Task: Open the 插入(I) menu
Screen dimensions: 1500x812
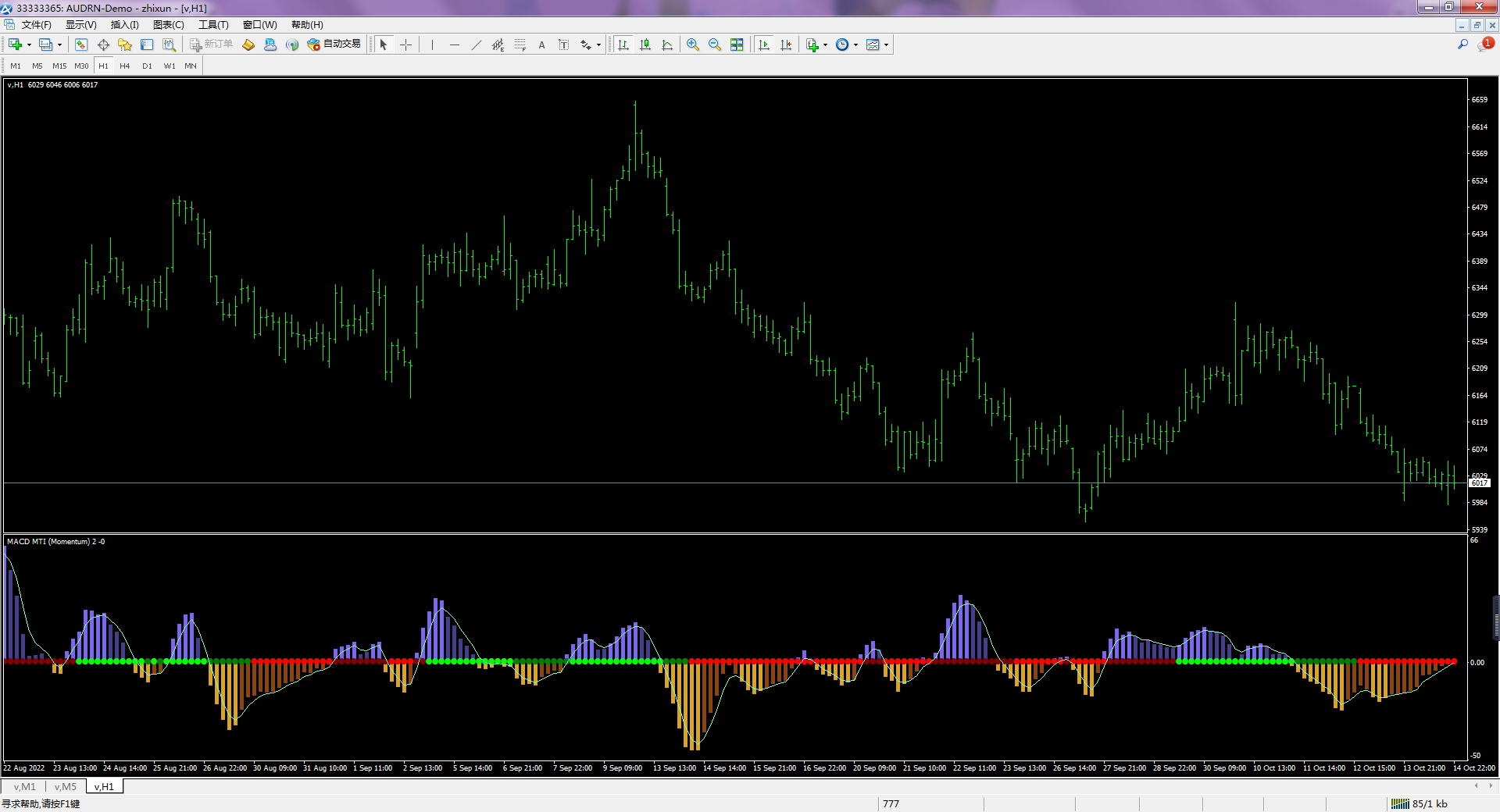Action: tap(124, 25)
